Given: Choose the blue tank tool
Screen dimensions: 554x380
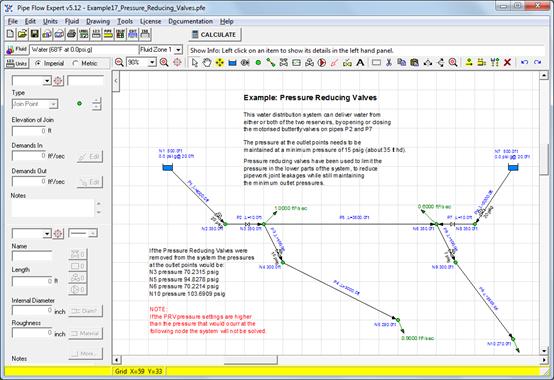Looking at the screenshot, I should (232, 63).
